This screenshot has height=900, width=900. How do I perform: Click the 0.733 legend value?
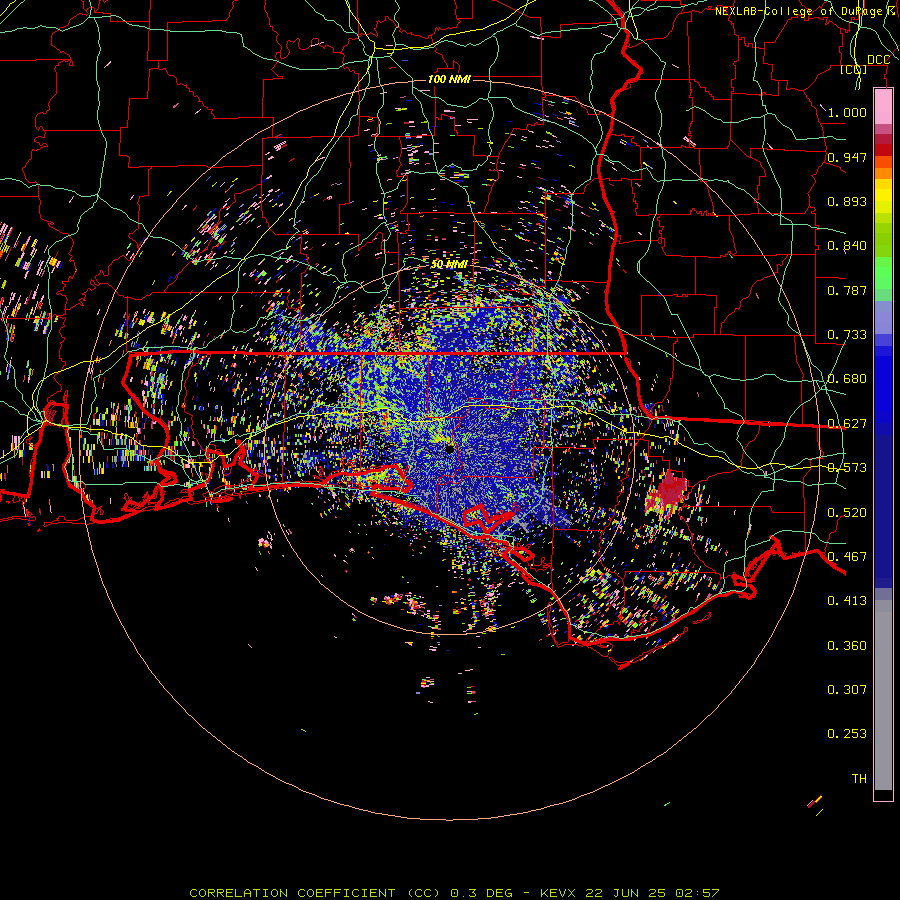(x=847, y=335)
